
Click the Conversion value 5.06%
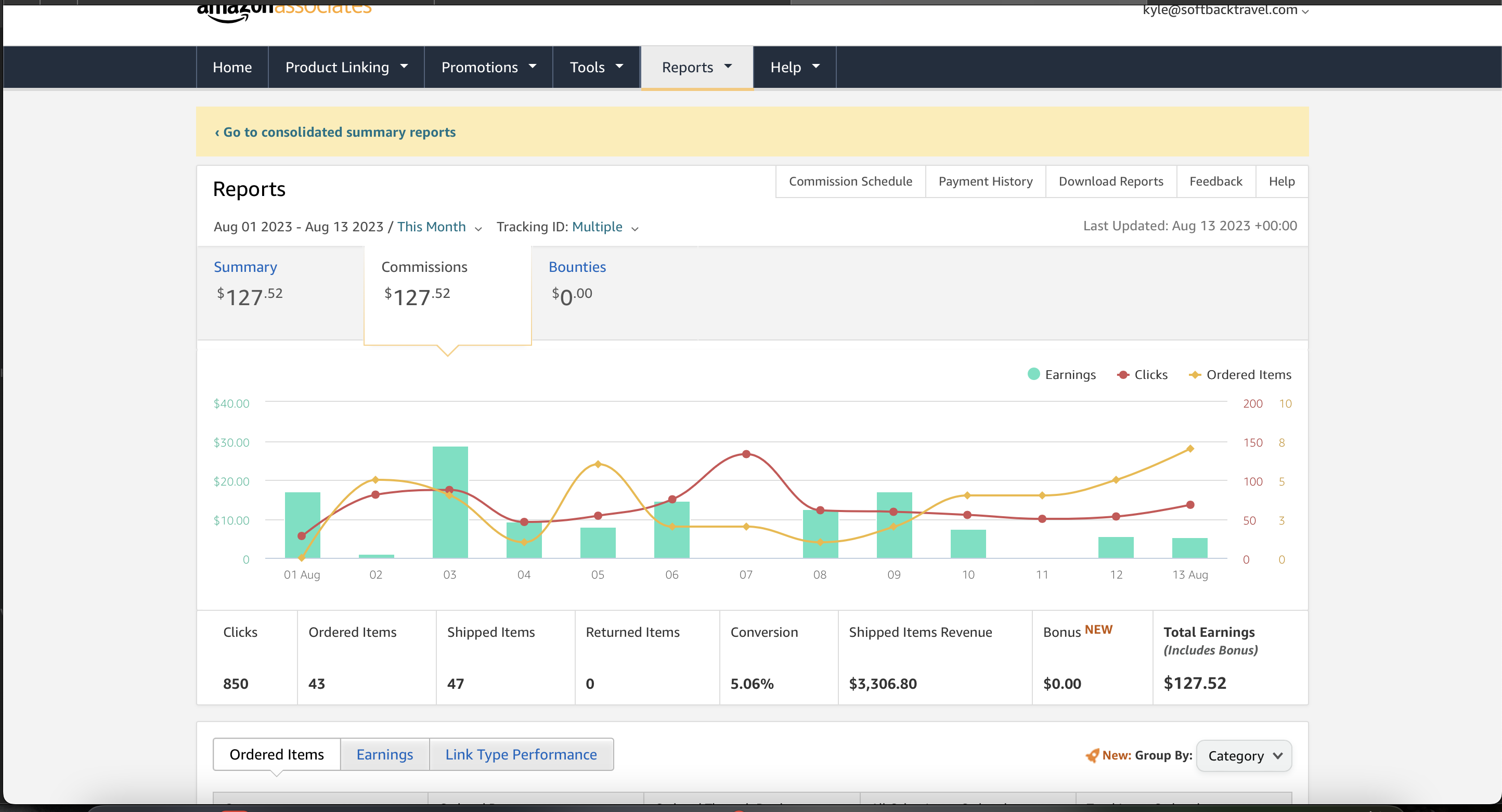(752, 683)
